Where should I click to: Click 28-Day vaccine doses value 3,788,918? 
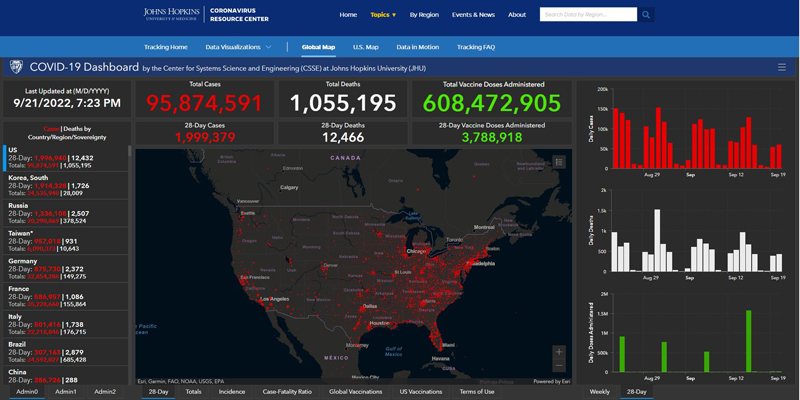pyautogui.click(x=492, y=137)
